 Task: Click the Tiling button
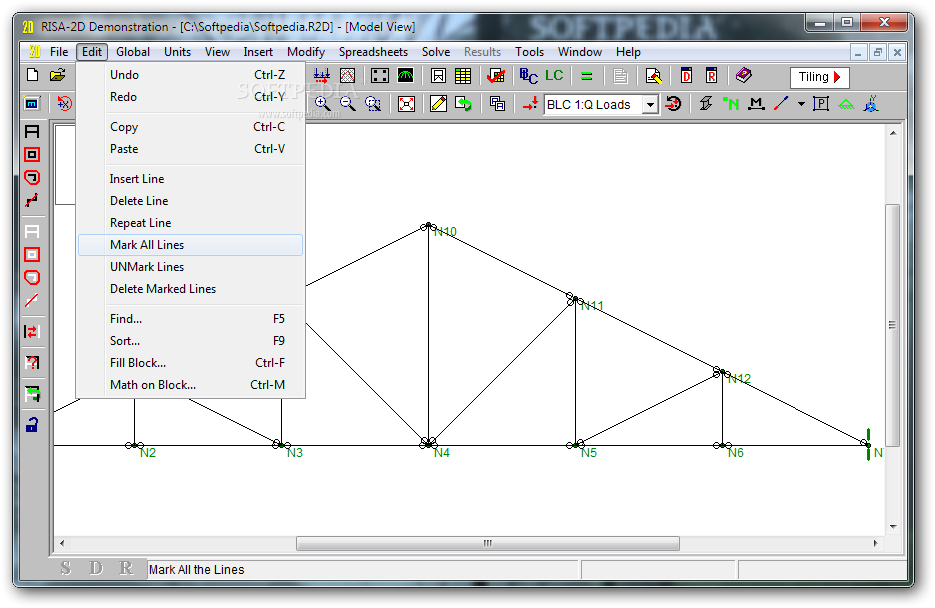click(x=819, y=77)
